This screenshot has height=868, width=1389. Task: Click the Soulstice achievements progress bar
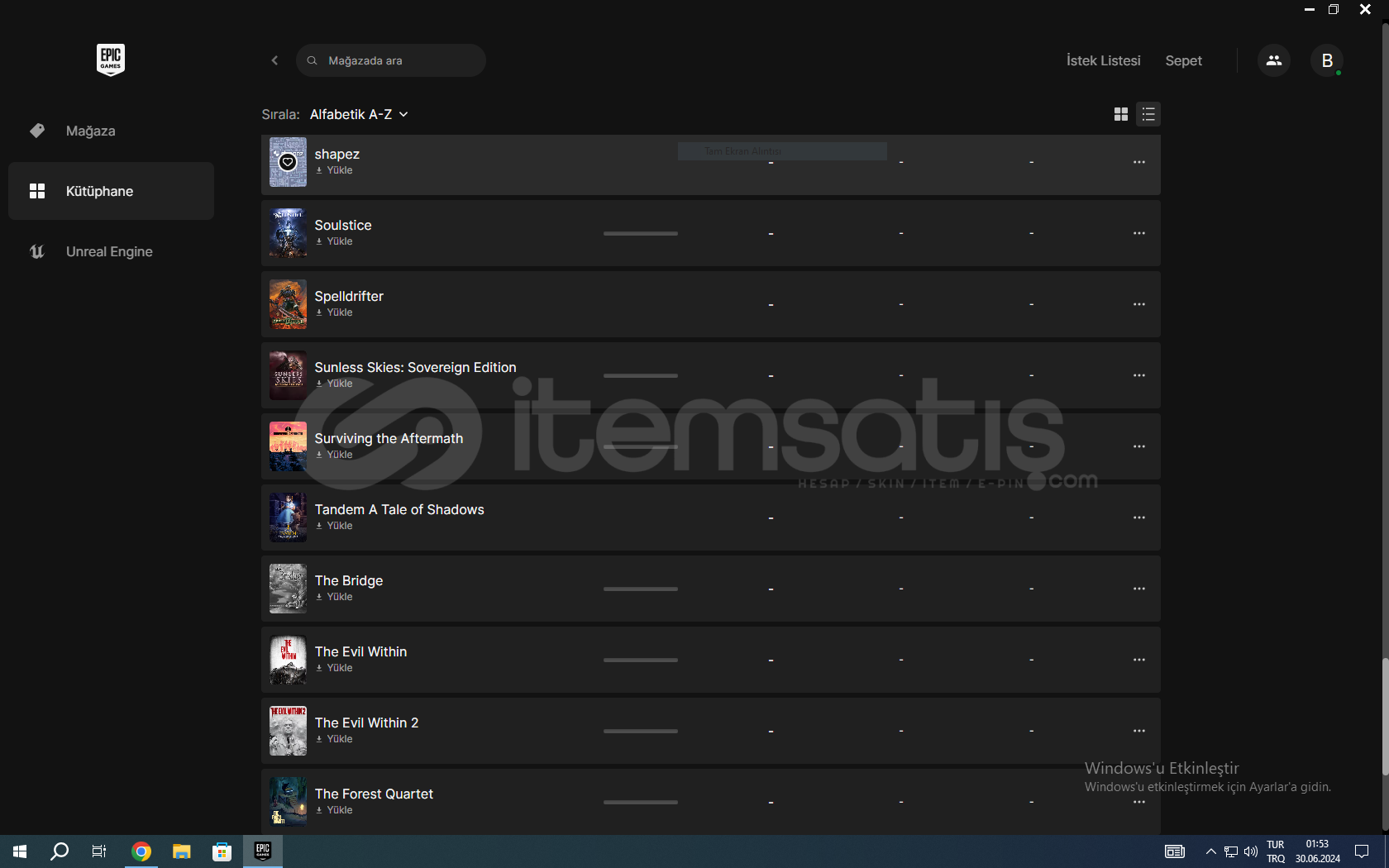[x=641, y=233]
